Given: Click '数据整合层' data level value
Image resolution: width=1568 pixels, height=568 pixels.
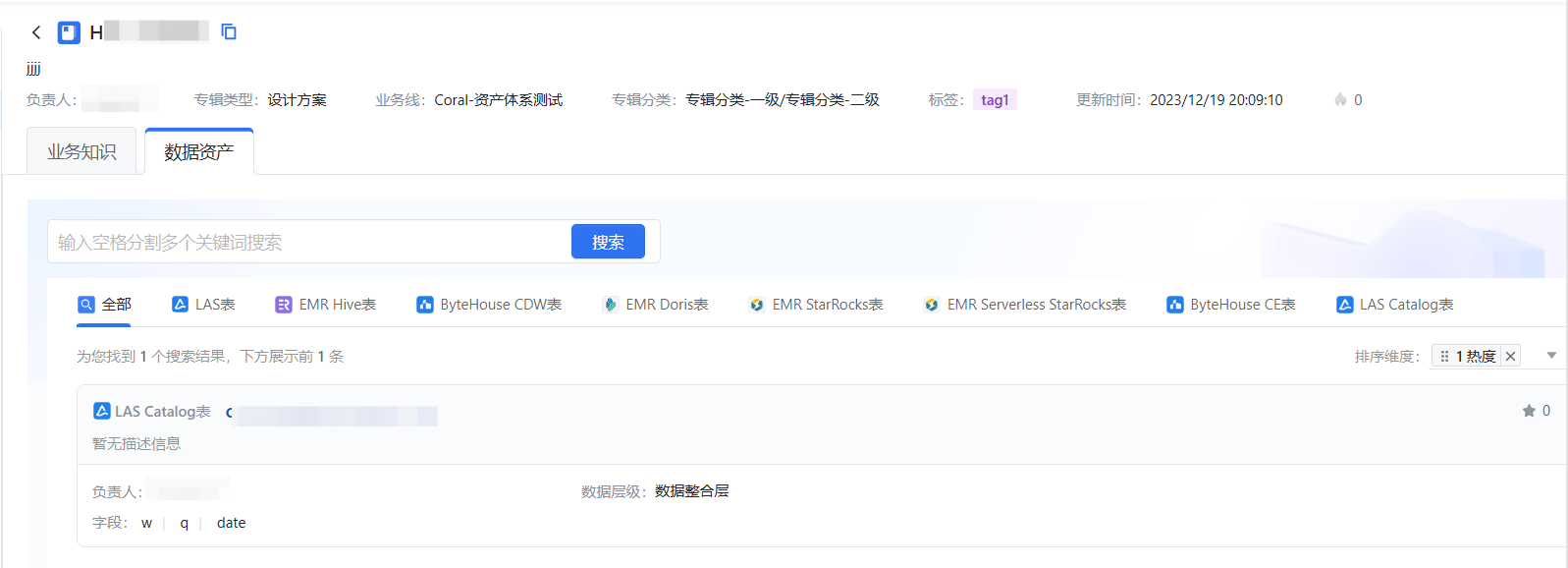Looking at the screenshot, I should [x=691, y=491].
